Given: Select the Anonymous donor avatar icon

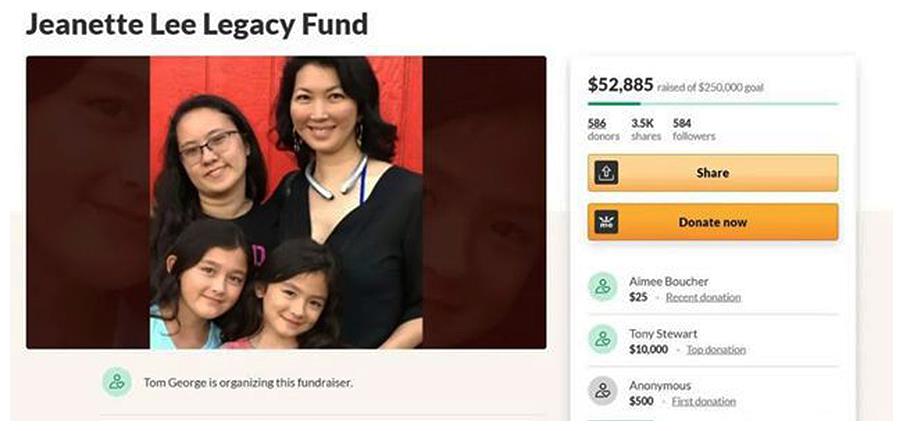Looking at the screenshot, I should click(x=602, y=391).
